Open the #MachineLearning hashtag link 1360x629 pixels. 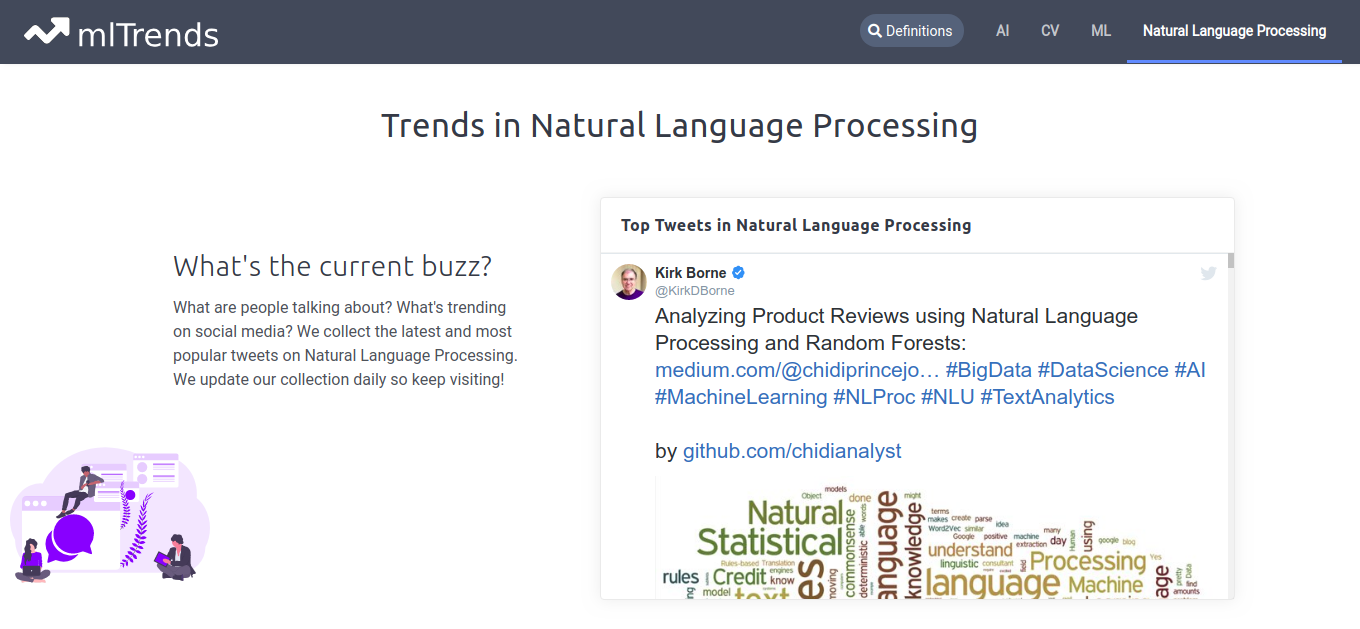pyautogui.click(x=742, y=396)
